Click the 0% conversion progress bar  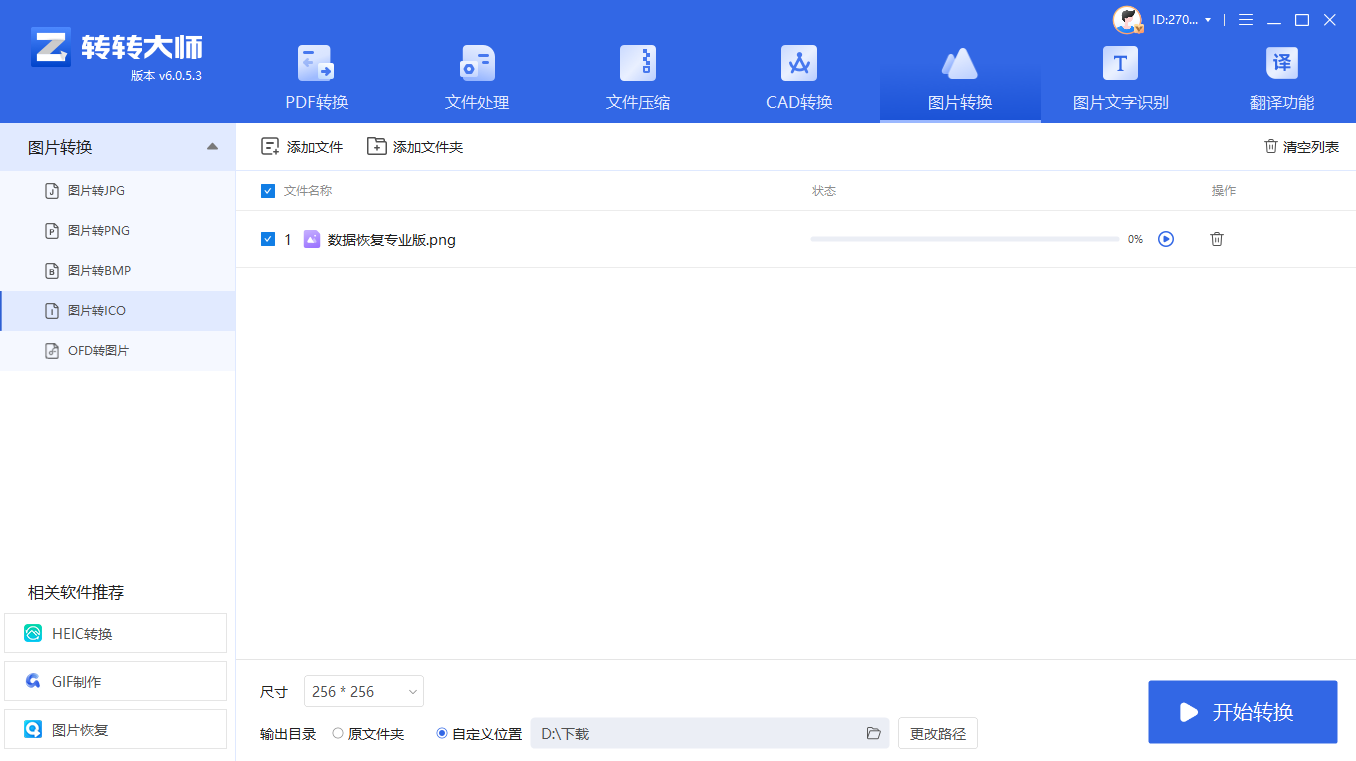point(965,239)
